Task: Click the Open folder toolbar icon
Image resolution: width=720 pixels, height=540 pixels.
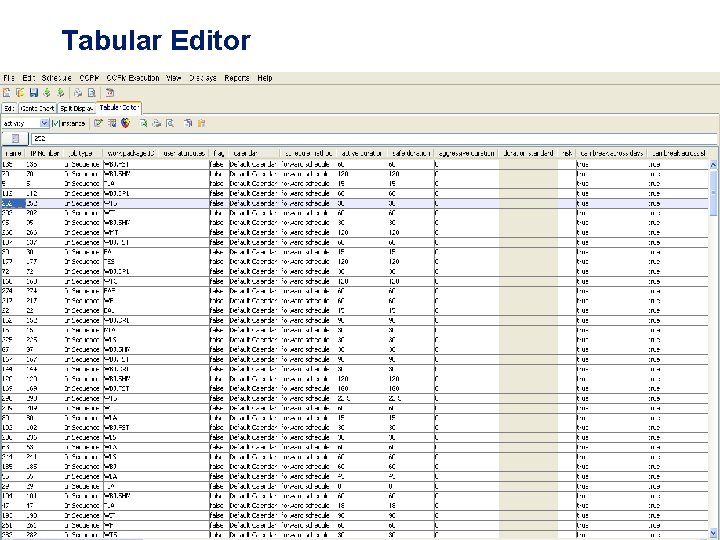Action: point(20,93)
